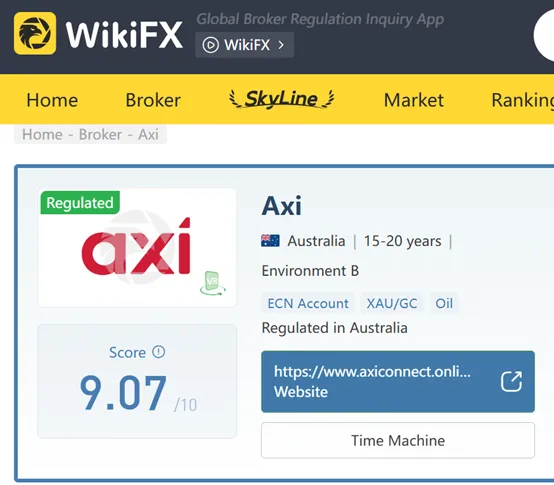
Task: Click the Time Machine button
Action: pyautogui.click(x=398, y=440)
